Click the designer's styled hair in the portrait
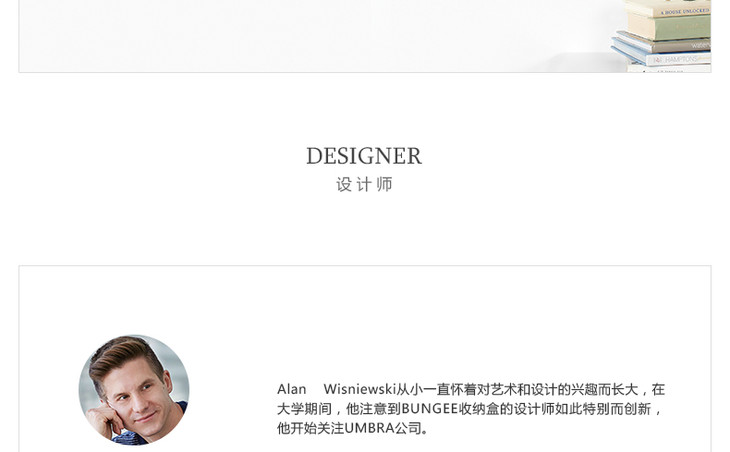730x452 pixels. click(x=123, y=354)
